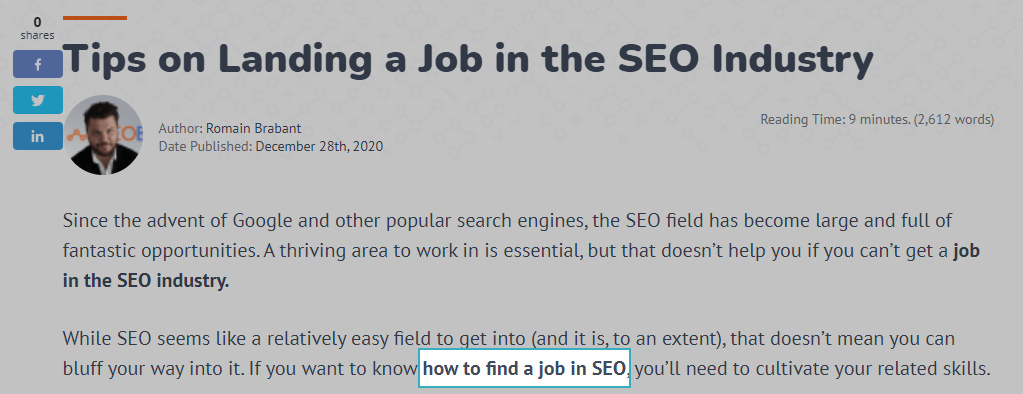Share the post on LinkedIn
Image resolution: width=1023 pixels, height=394 pixels.
[38, 136]
